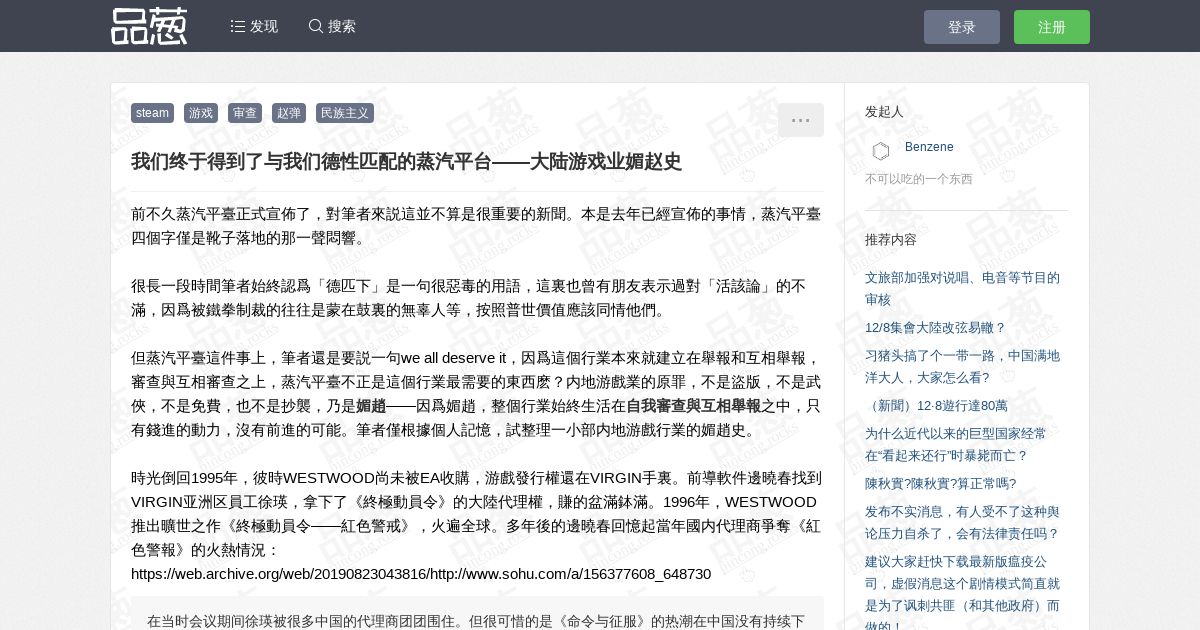
Task: Open 习猪头搞了个一带一路 recommendation
Action: coord(962,366)
